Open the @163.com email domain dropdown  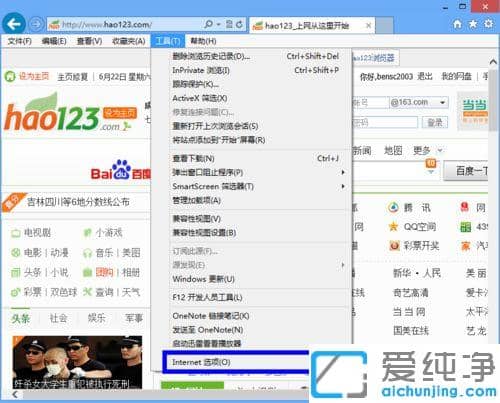click(443, 102)
